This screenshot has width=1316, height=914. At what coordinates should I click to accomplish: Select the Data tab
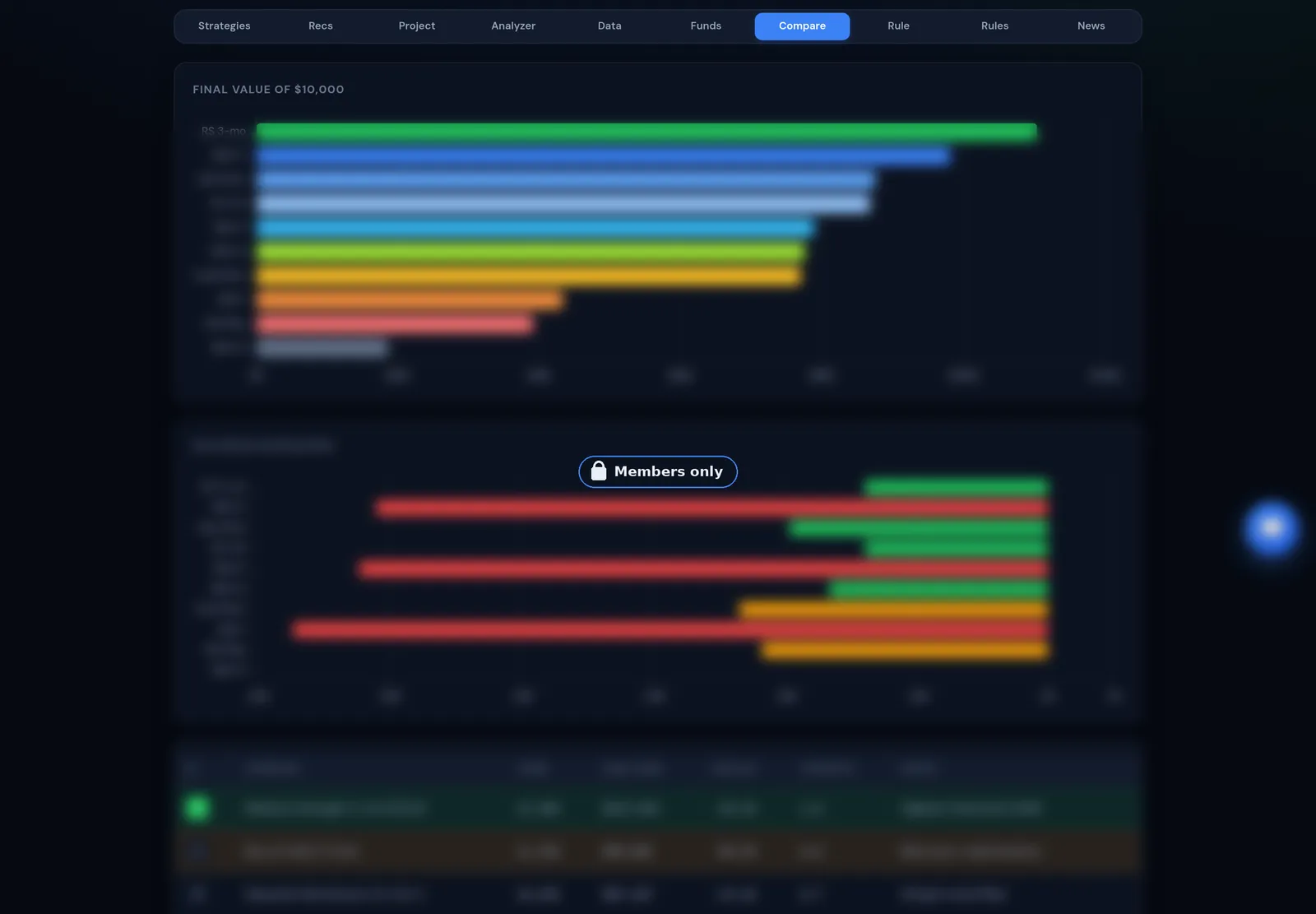point(609,26)
